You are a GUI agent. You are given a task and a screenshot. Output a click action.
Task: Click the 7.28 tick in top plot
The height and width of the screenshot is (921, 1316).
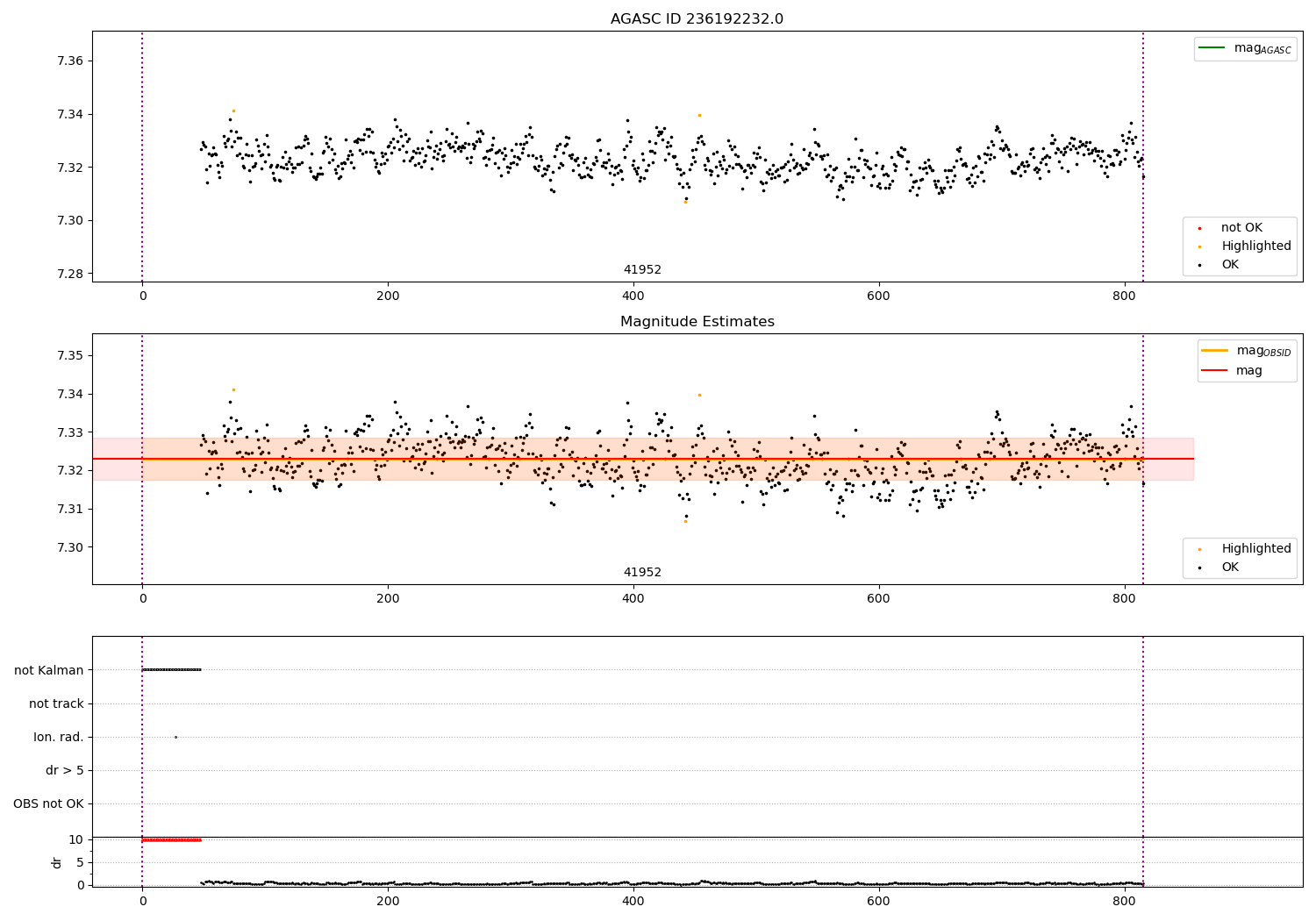(70, 274)
